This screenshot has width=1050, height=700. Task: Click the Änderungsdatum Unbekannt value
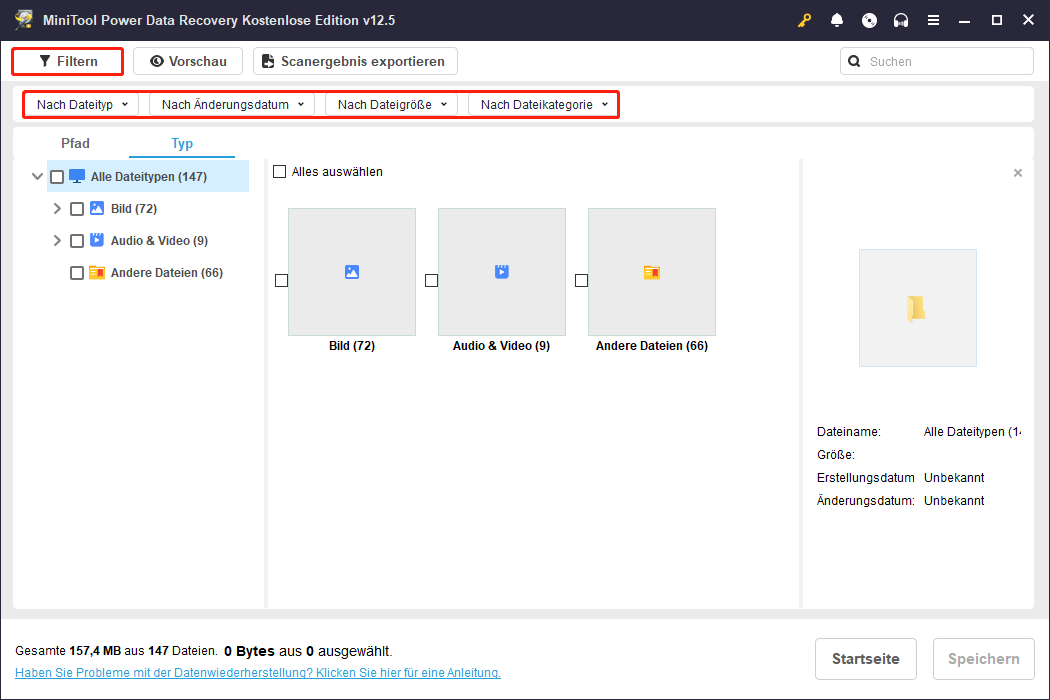[954, 500]
